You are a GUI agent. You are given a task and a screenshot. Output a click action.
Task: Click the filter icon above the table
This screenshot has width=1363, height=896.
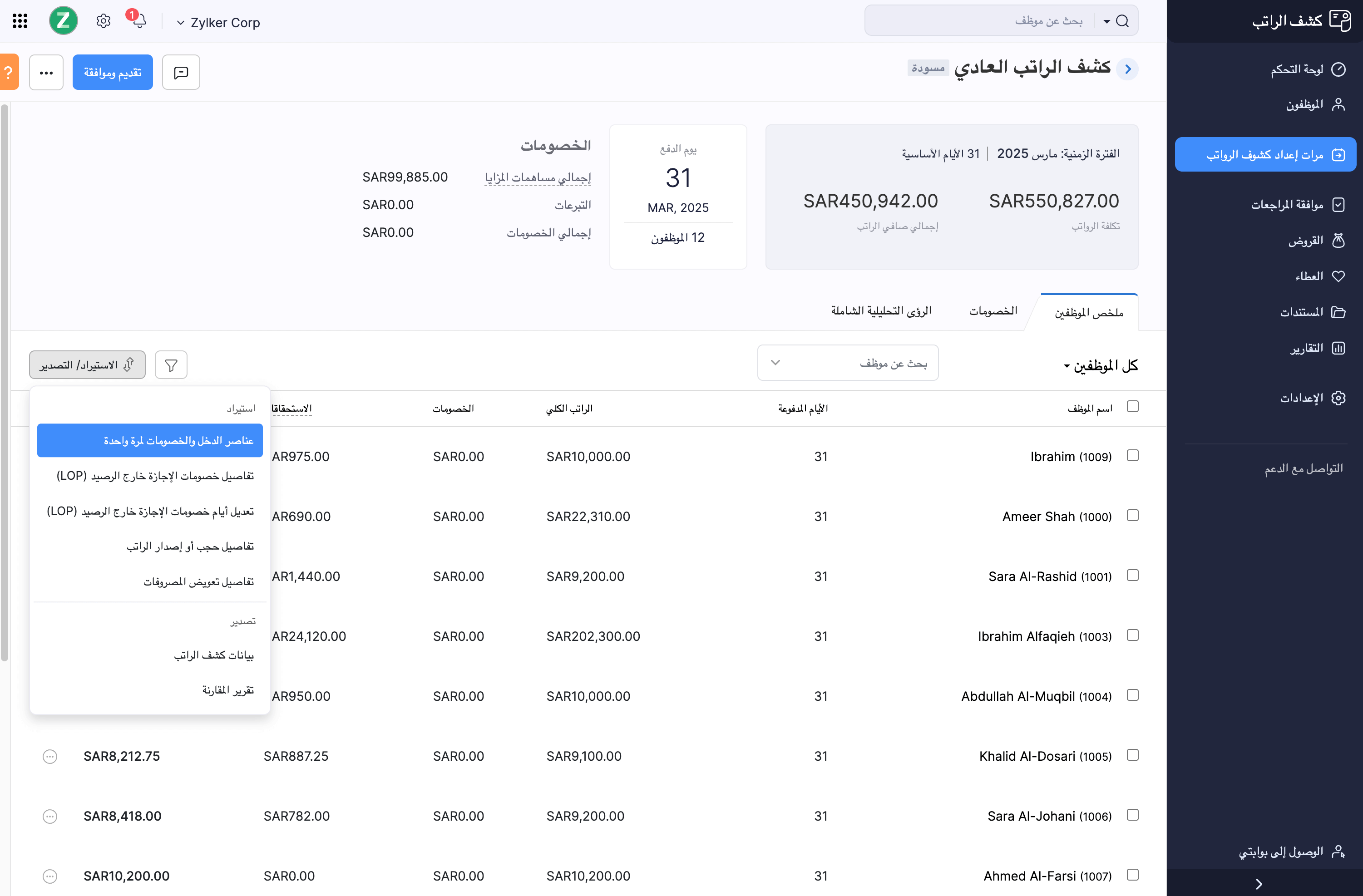pos(171,364)
